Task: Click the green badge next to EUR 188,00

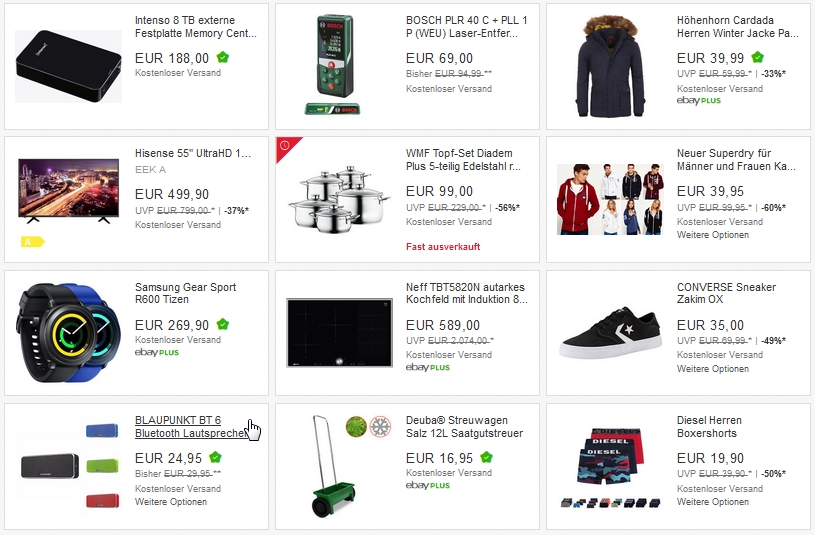Action: click(223, 57)
